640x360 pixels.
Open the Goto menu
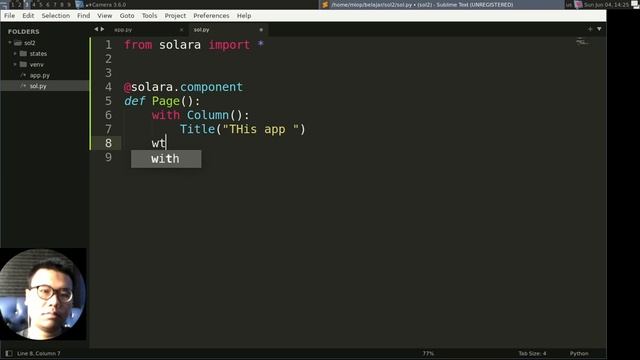click(x=127, y=16)
